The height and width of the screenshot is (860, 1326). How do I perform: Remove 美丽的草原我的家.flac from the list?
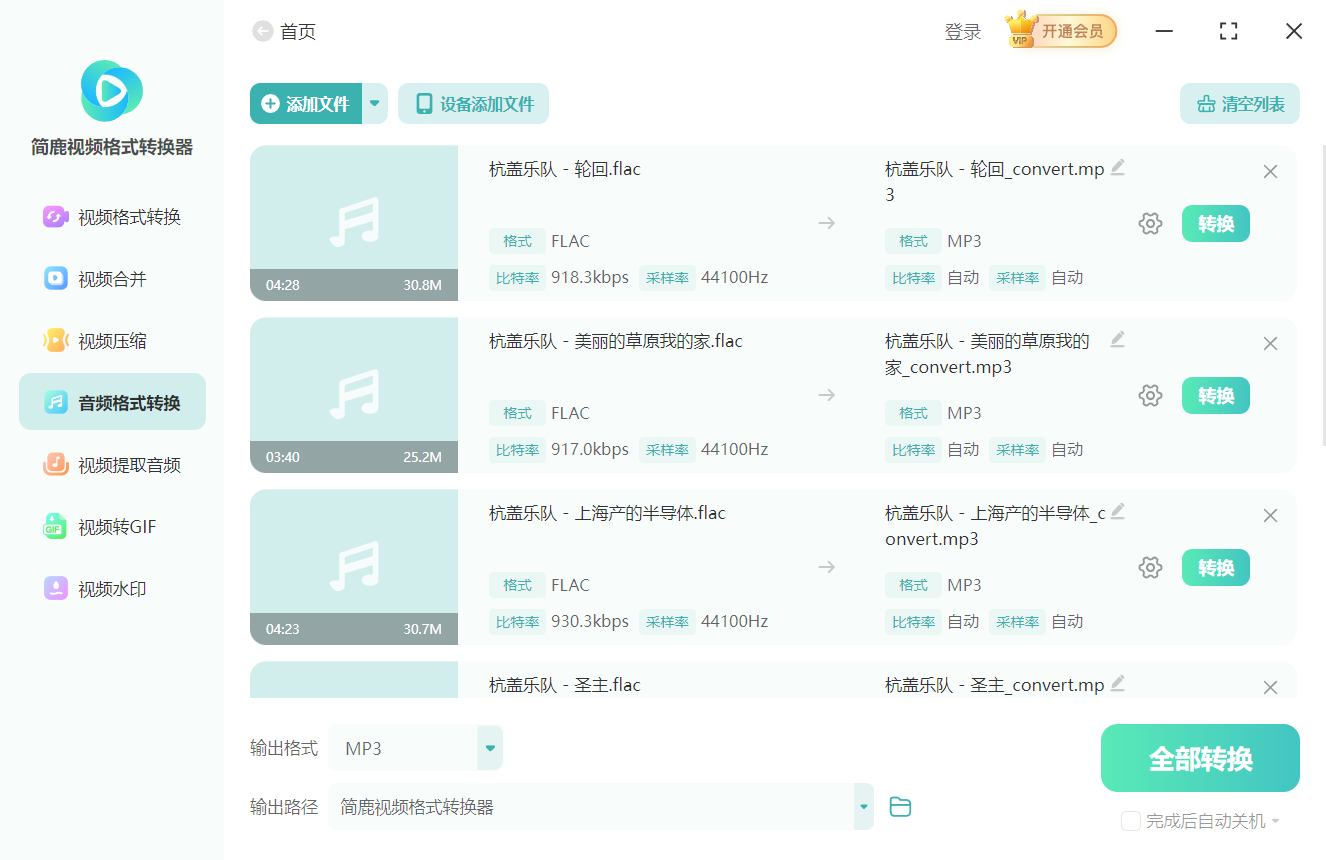tap(1270, 344)
